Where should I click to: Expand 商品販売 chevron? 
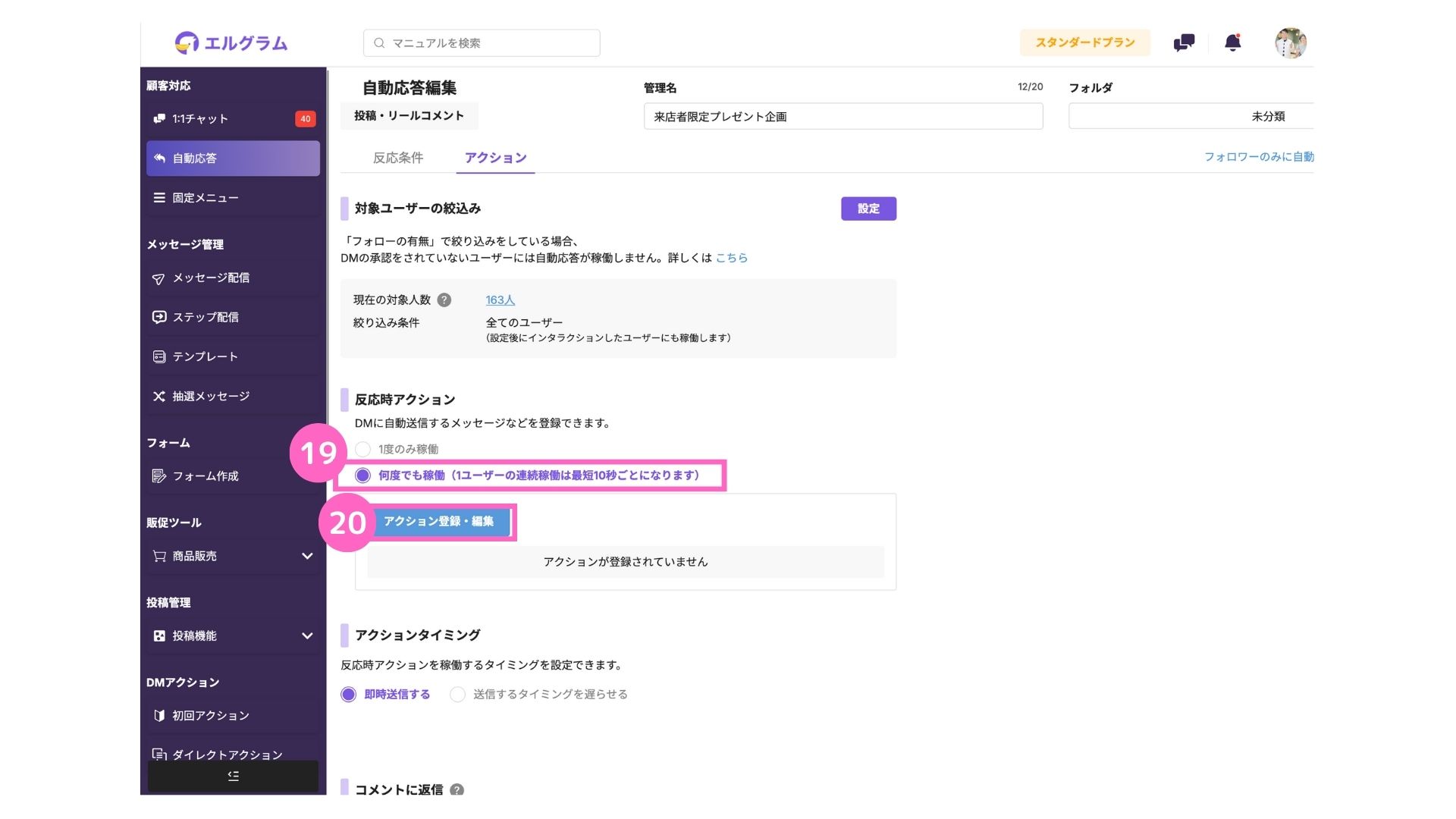point(307,556)
